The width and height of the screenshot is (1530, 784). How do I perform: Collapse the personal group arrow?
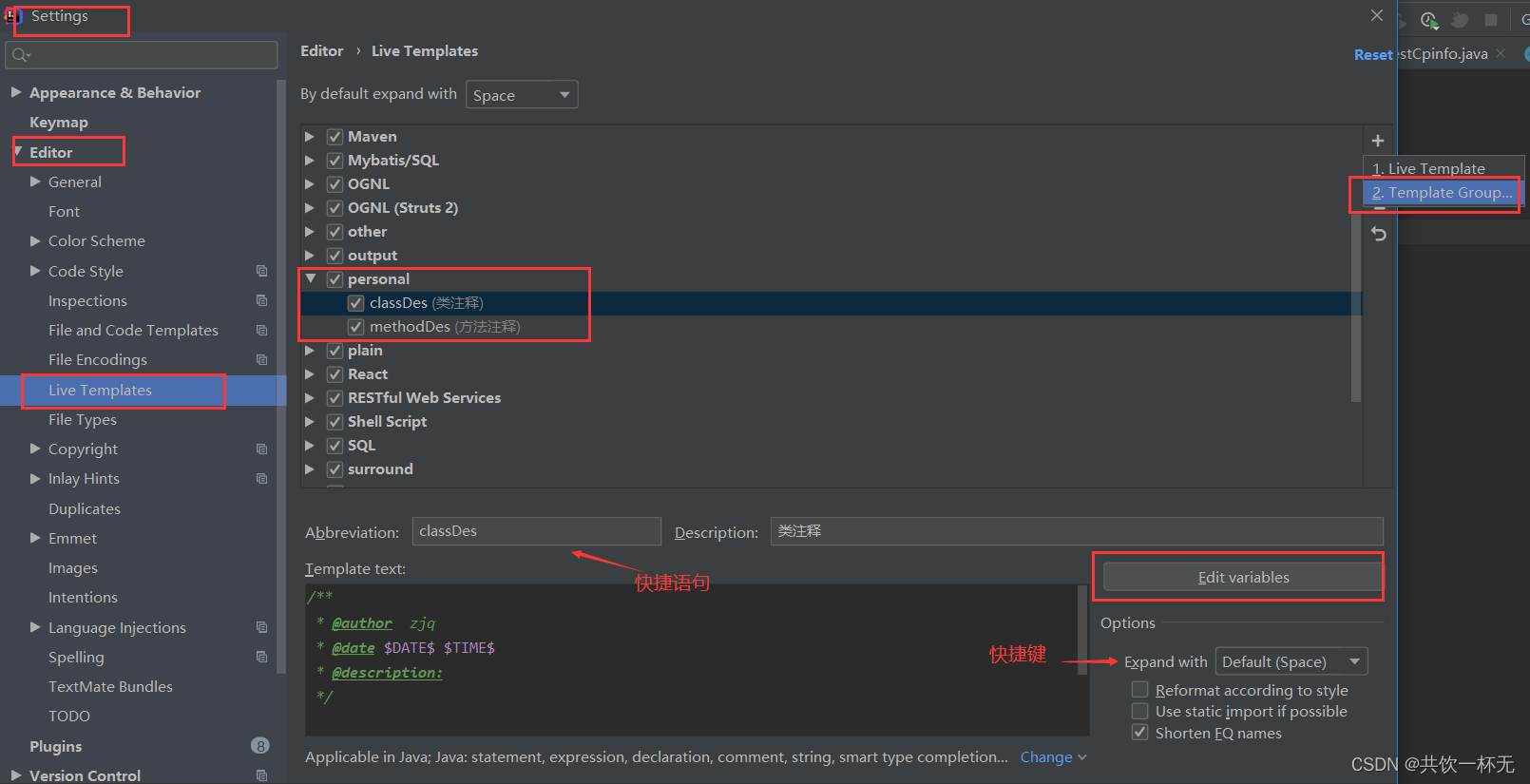310,278
